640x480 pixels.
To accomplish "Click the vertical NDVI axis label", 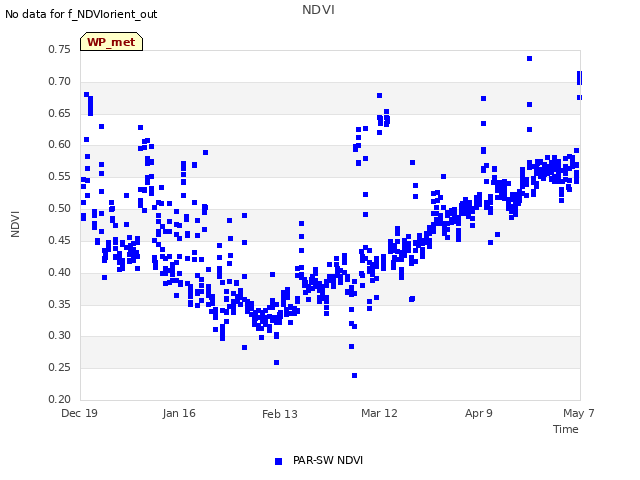I will coord(15,224).
